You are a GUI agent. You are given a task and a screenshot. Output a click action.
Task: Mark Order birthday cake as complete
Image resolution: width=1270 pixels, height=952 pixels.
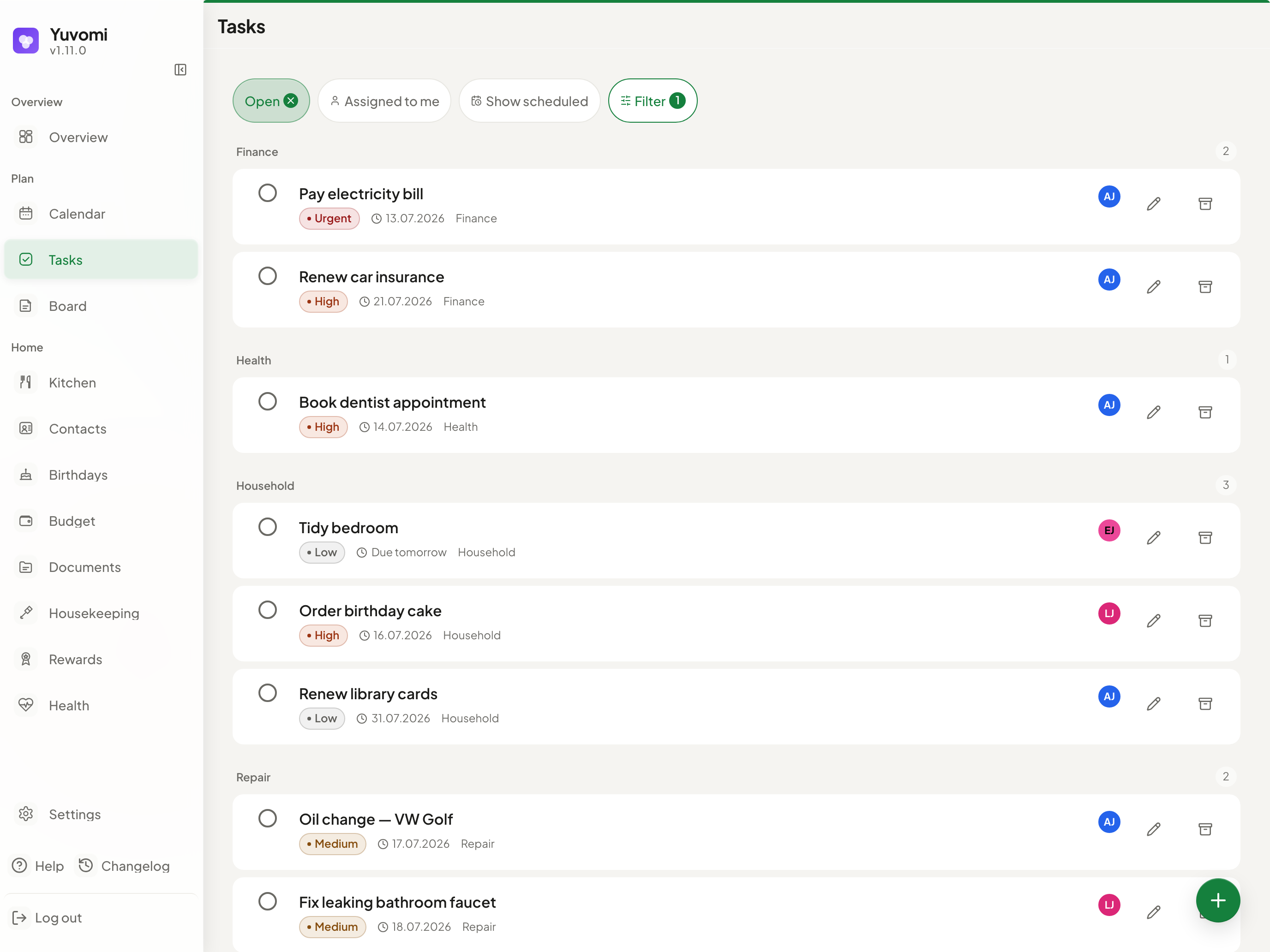(268, 609)
